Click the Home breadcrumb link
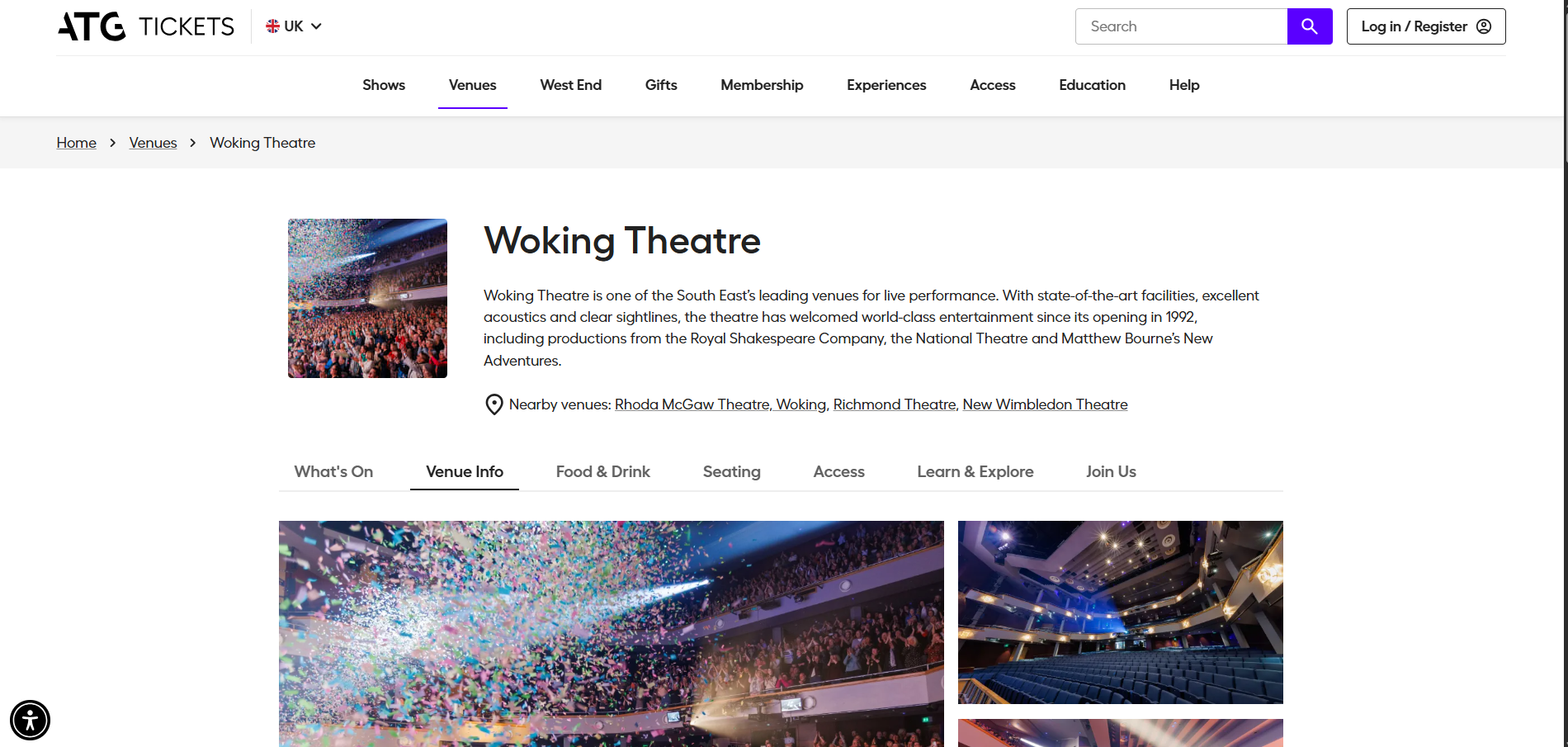 tap(76, 143)
